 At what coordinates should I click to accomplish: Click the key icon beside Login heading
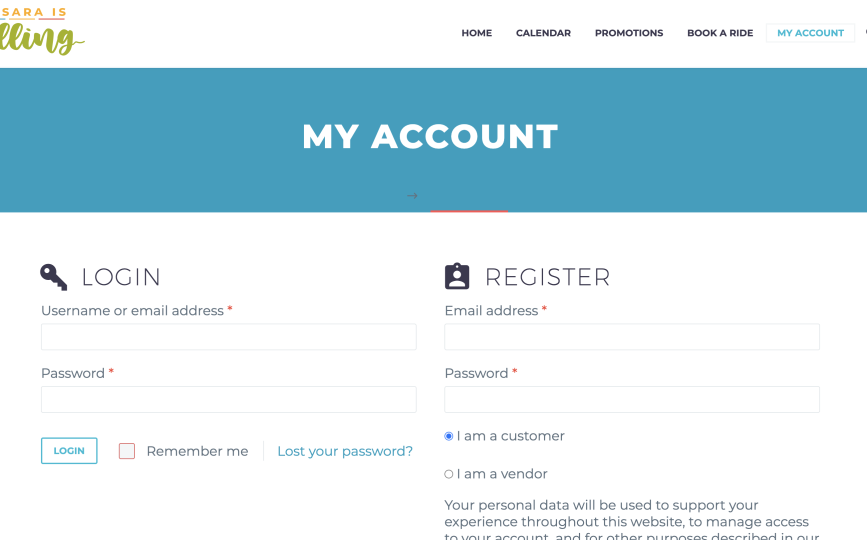(x=54, y=277)
